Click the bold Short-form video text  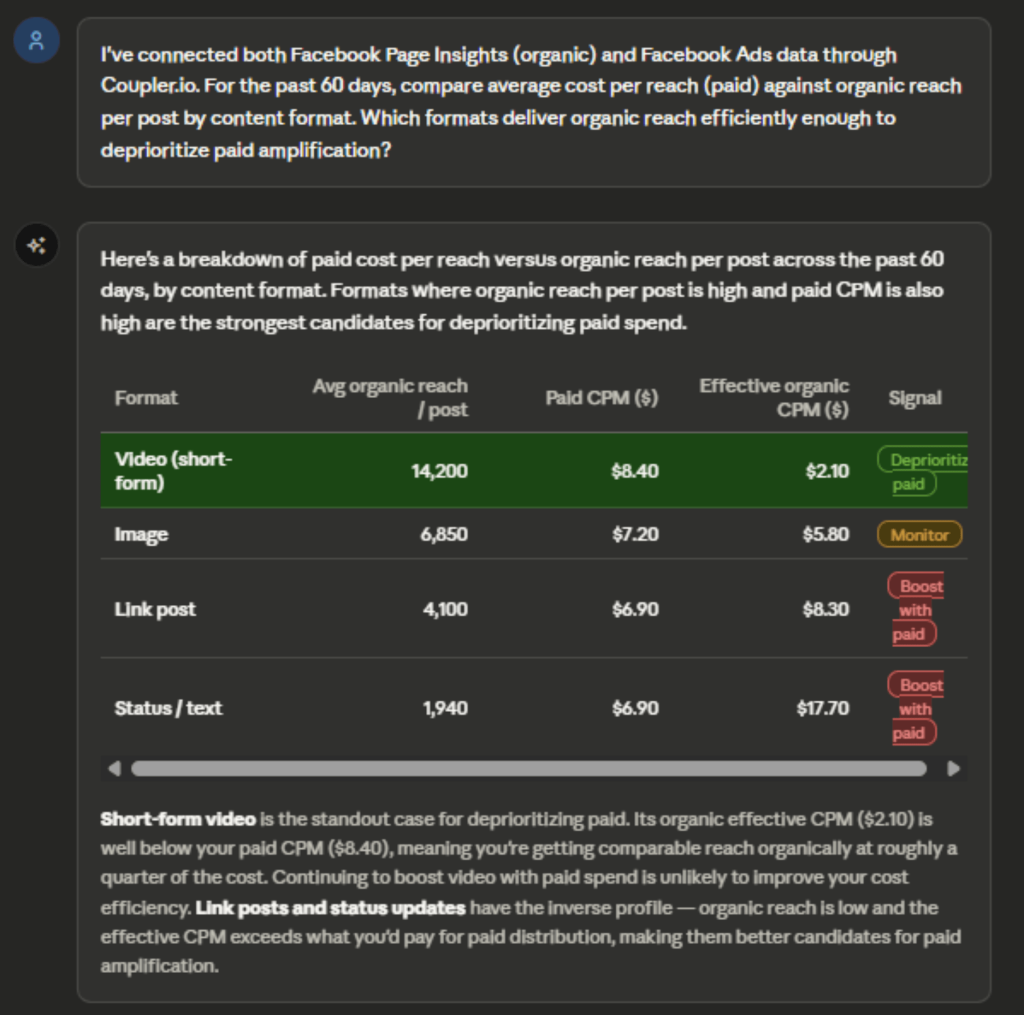point(178,819)
